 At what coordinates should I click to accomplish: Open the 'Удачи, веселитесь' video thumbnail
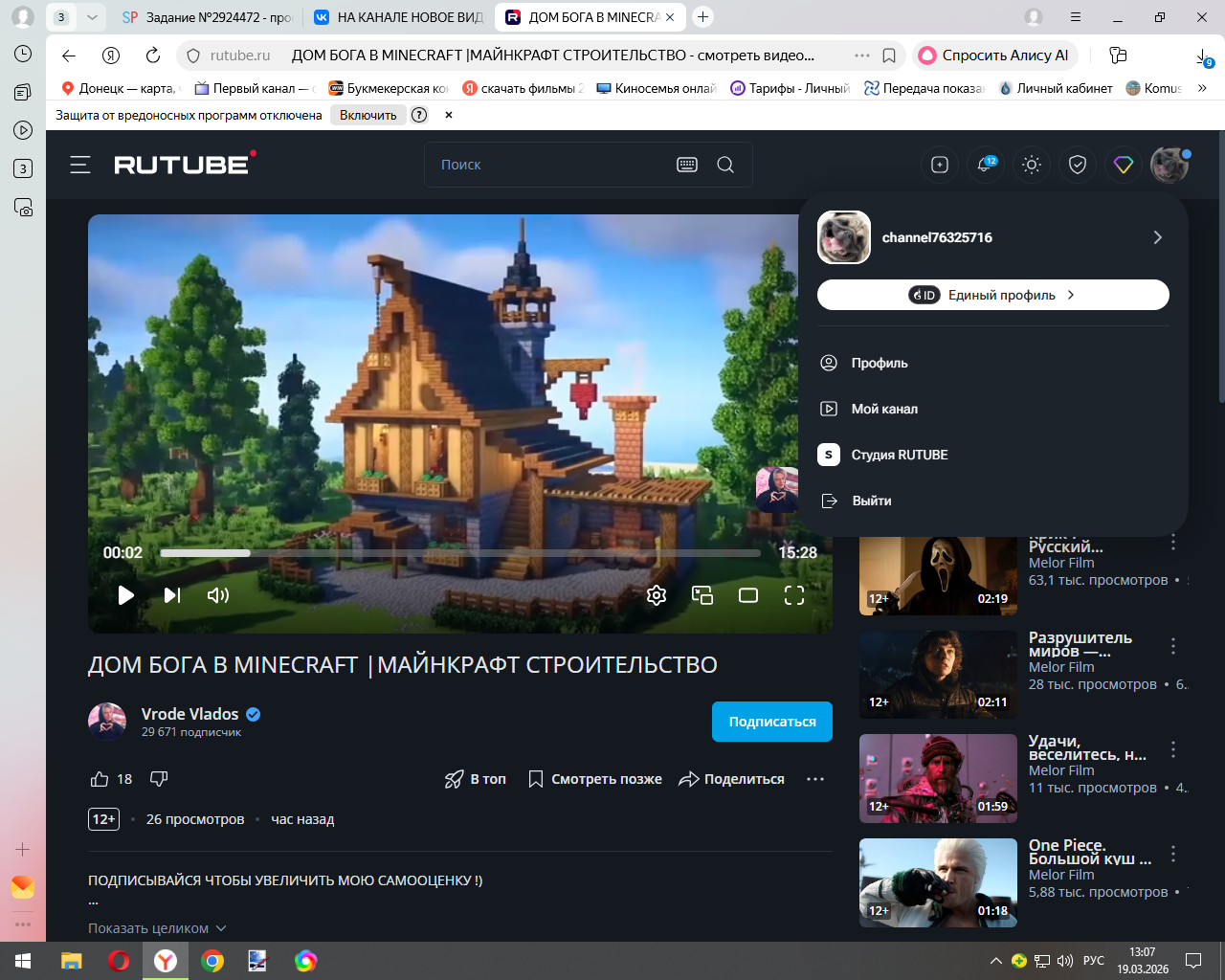point(938,779)
